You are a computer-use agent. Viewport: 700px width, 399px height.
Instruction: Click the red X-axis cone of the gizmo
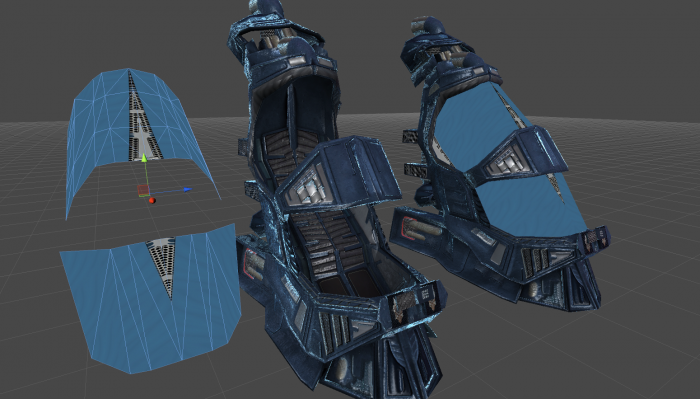click(152, 201)
